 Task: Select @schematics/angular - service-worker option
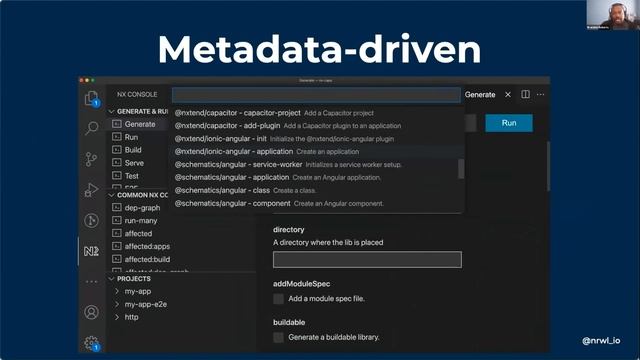point(318,164)
